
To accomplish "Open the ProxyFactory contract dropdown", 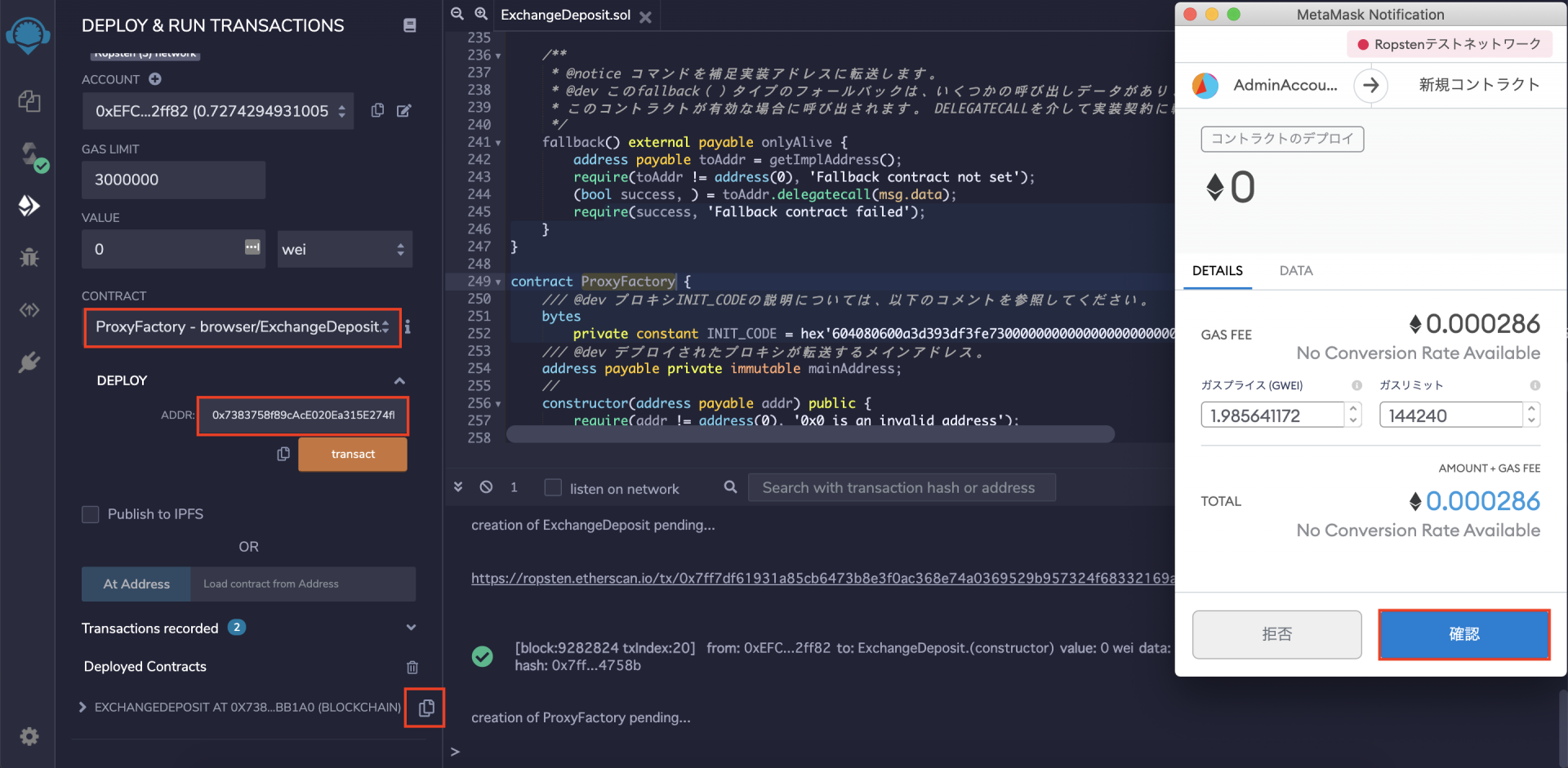I will click(243, 327).
